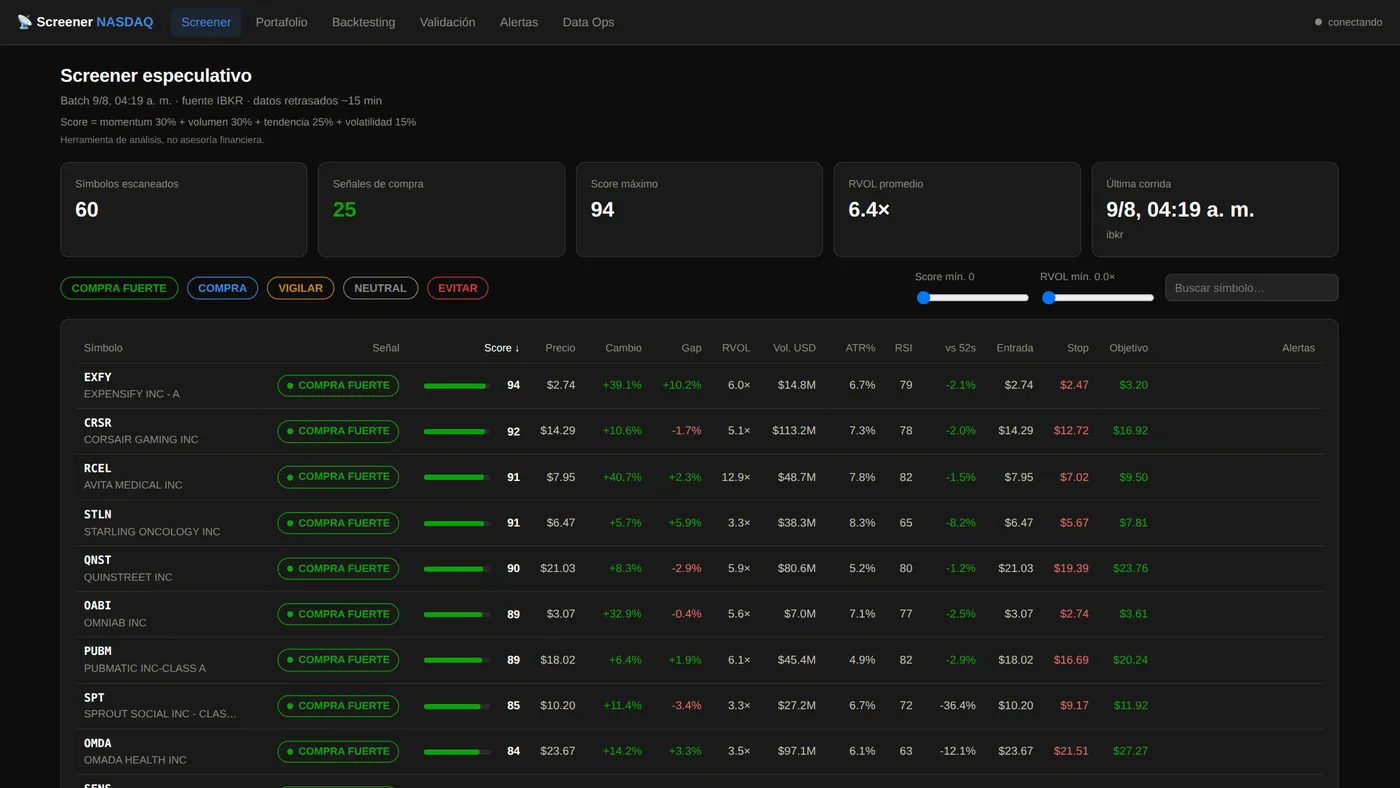The width and height of the screenshot is (1400, 788).
Task: Open the Alertas tab
Action: [519, 22]
